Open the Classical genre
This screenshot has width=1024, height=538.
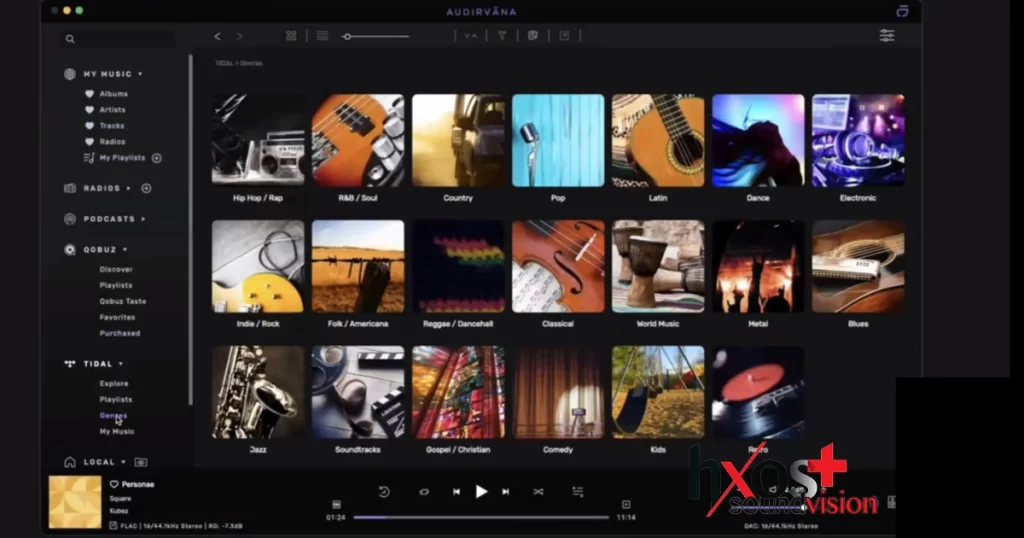[x=558, y=266]
